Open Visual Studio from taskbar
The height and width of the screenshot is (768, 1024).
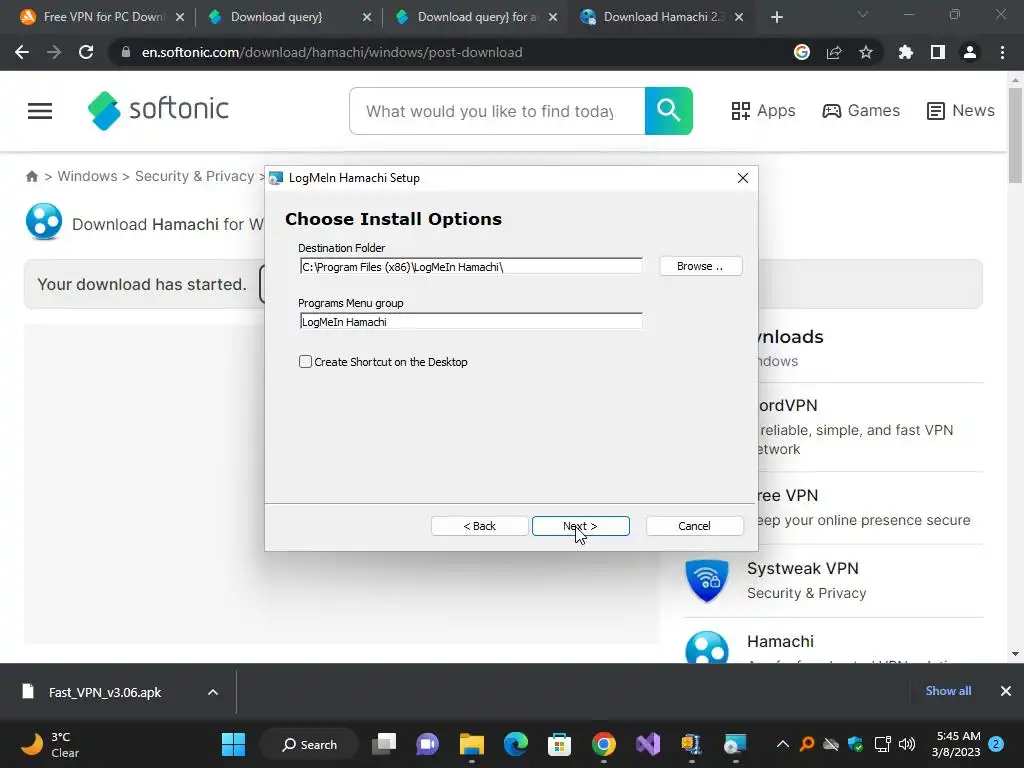point(648,744)
